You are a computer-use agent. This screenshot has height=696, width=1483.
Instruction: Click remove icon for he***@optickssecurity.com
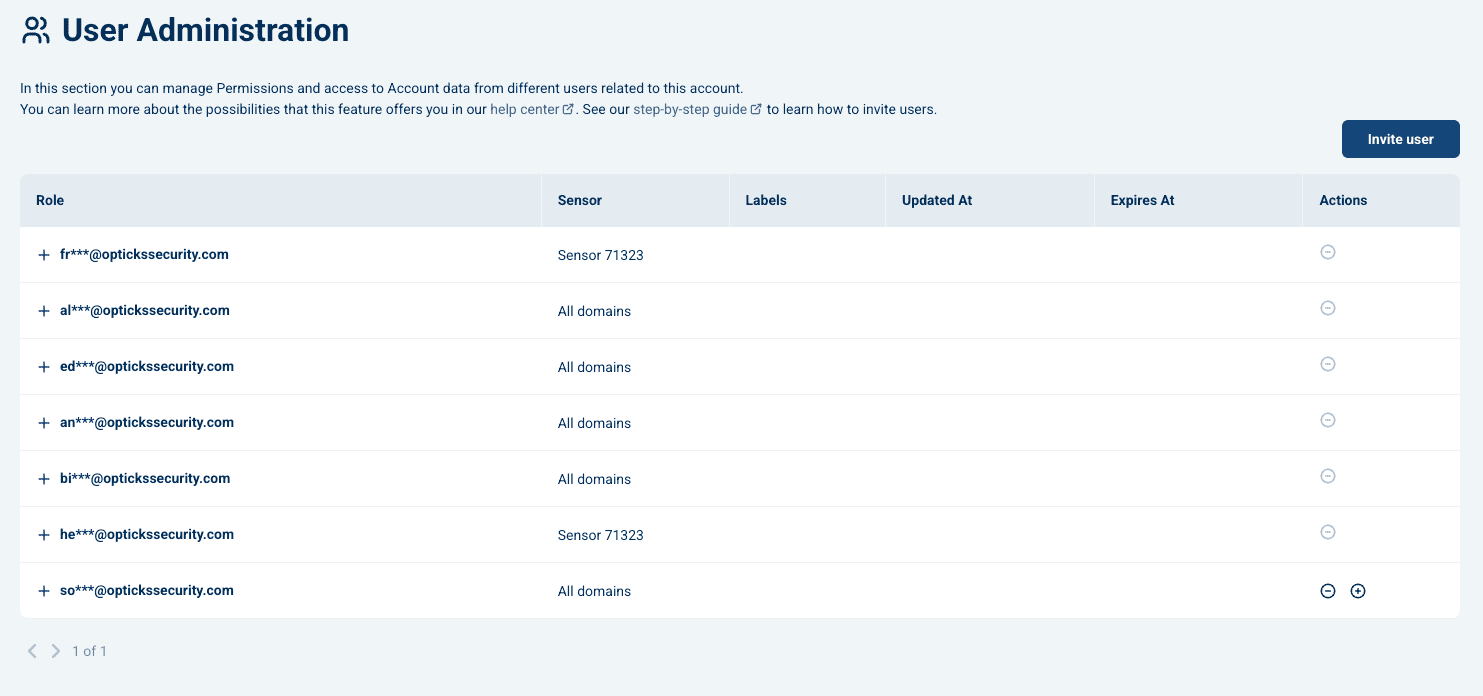1328,532
